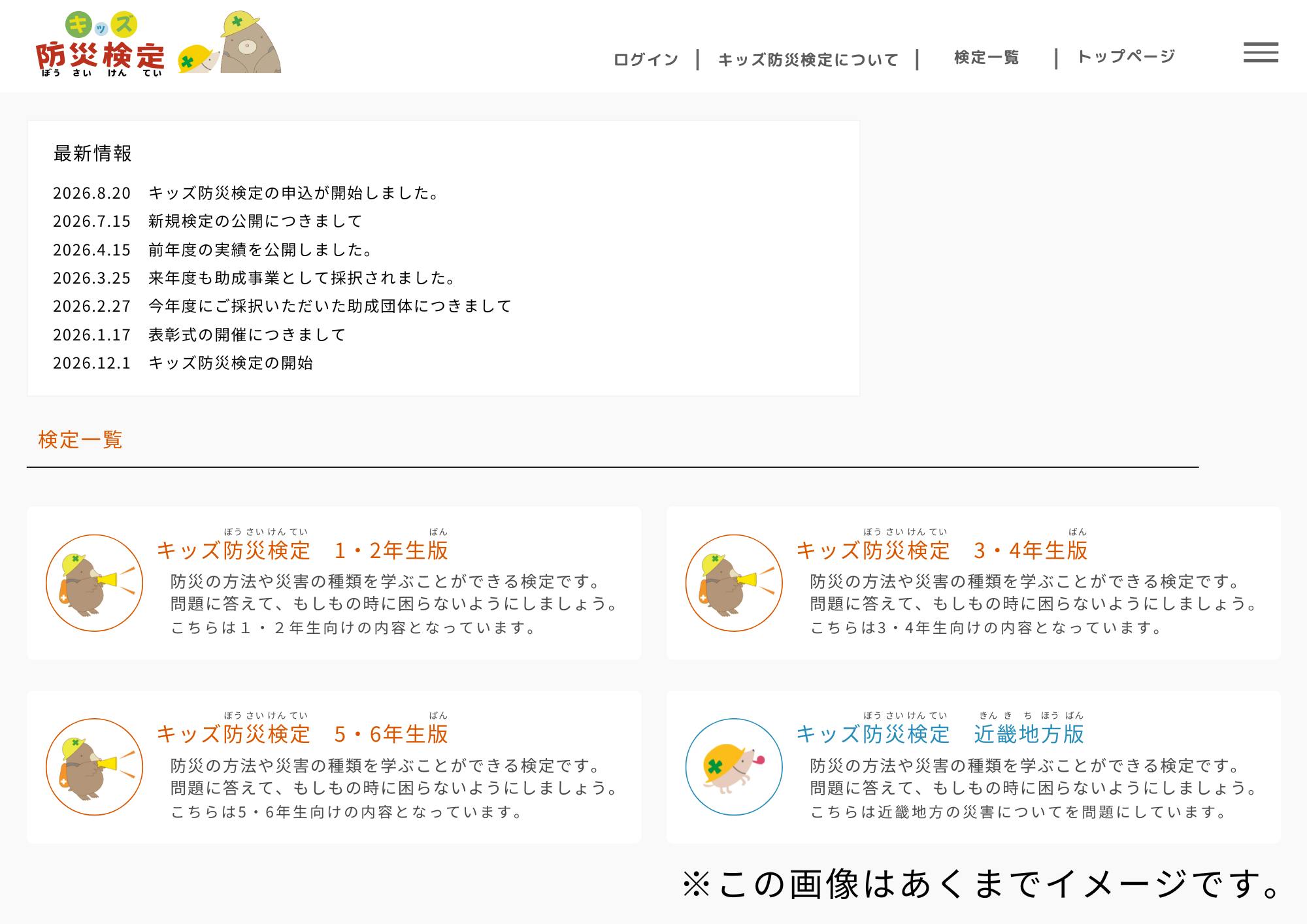This screenshot has width=1307, height=924.
Task: Open news item 表彰式の開催につきまして
Action: tap(247, 335)
